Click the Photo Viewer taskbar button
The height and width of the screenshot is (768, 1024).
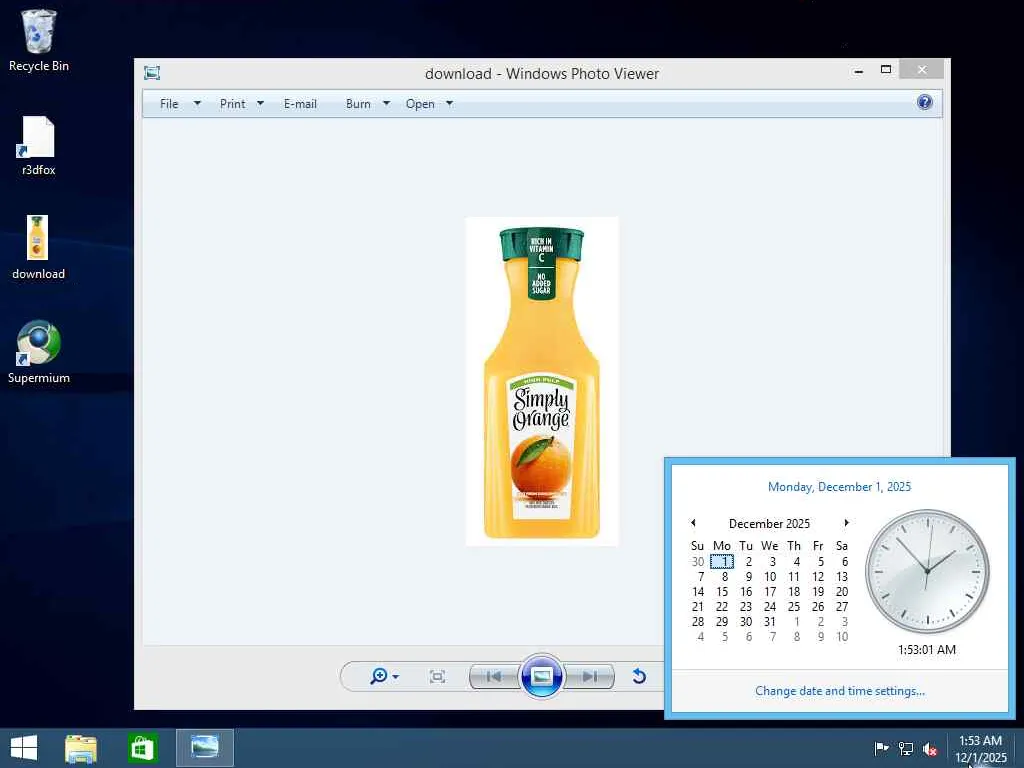[x=204, y=747]
